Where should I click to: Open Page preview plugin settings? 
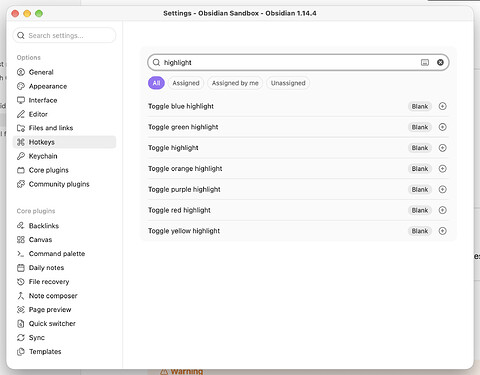(64, 310)
